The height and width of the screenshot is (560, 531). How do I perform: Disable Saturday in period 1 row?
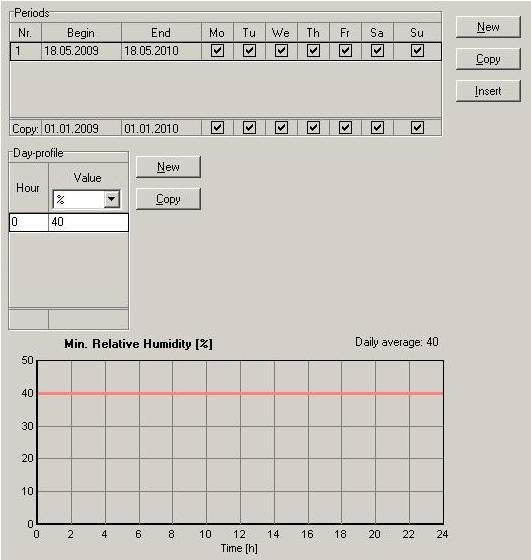(x=377, y=51)
